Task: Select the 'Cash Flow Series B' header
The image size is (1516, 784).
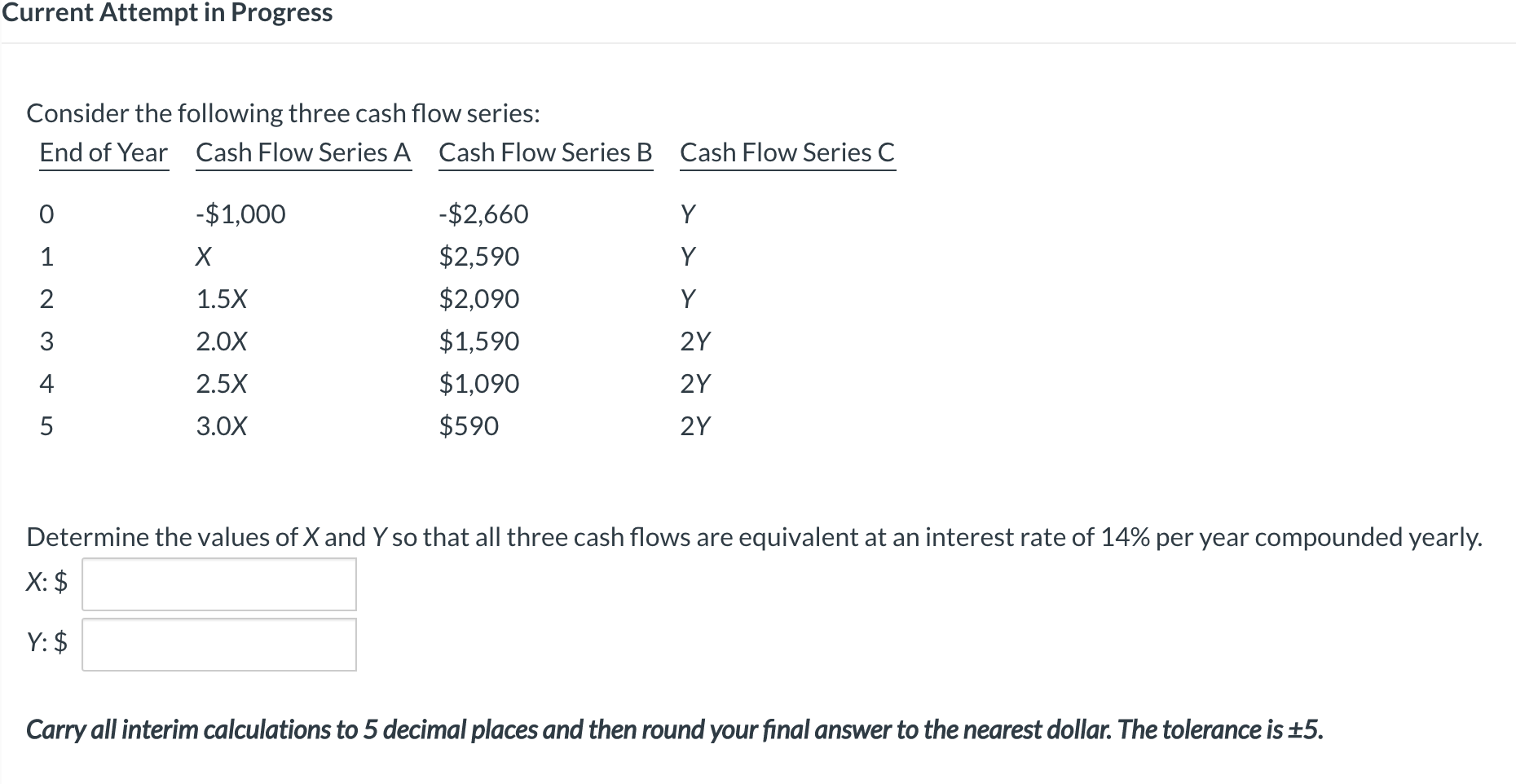Action: tap(545, 152)
